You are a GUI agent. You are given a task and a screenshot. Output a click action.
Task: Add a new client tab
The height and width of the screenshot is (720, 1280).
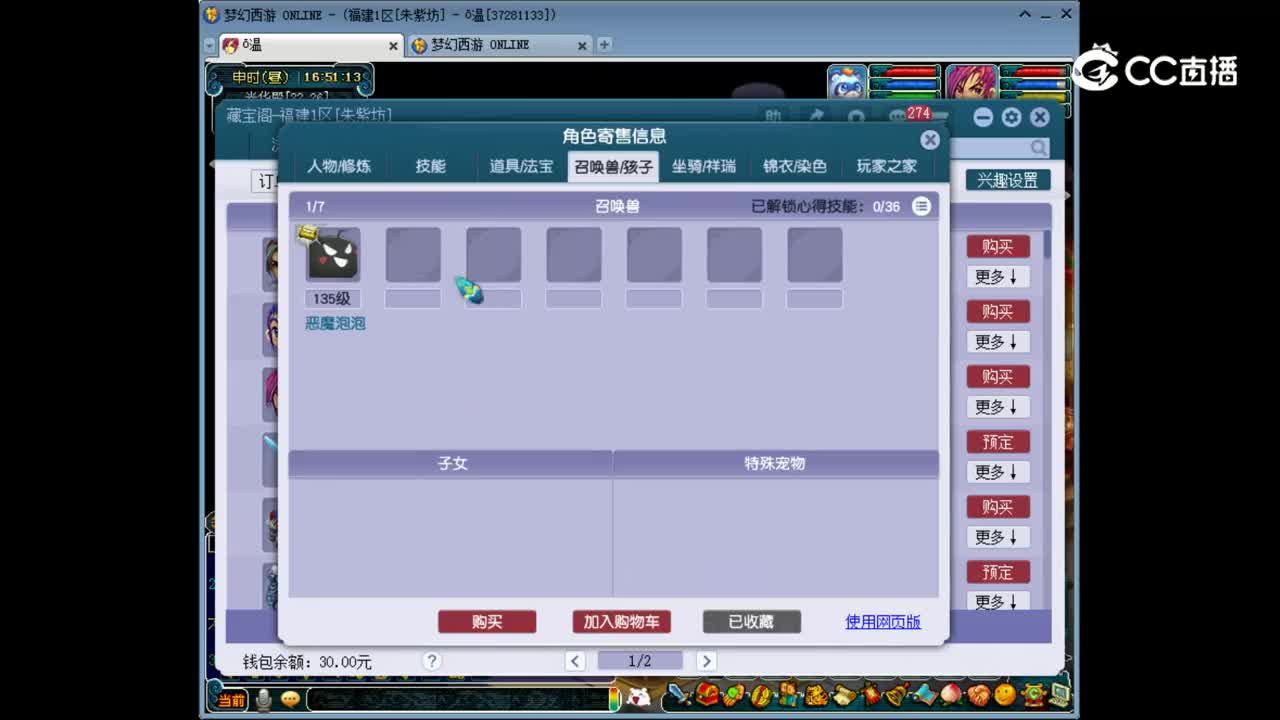coord(604,44)
